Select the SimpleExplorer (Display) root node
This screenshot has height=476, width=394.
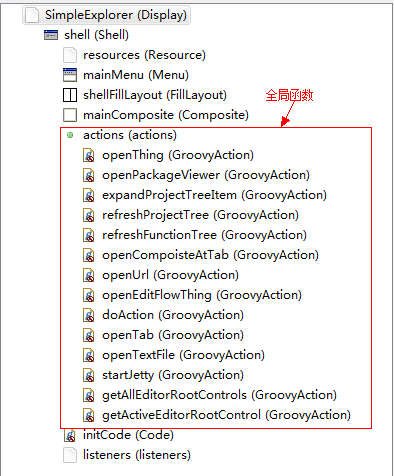[116, 15]
